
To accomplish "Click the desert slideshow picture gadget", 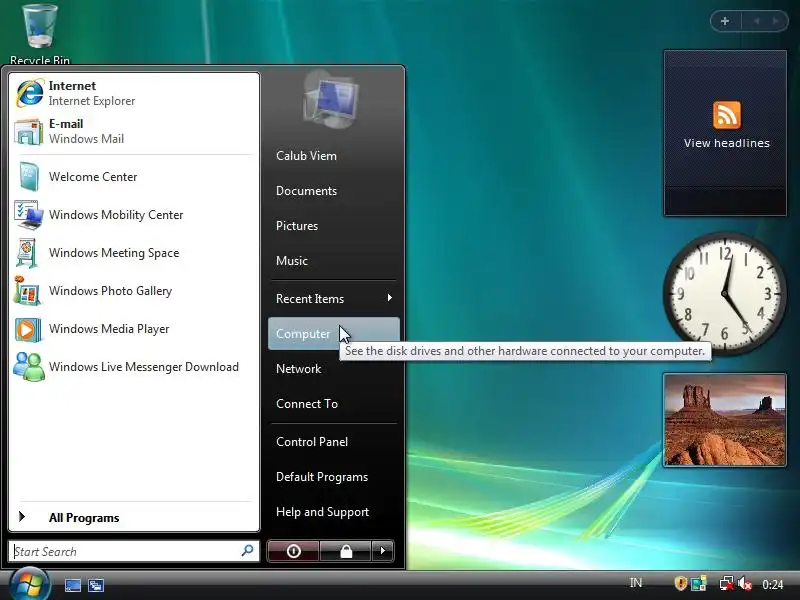I will [724, 420].
